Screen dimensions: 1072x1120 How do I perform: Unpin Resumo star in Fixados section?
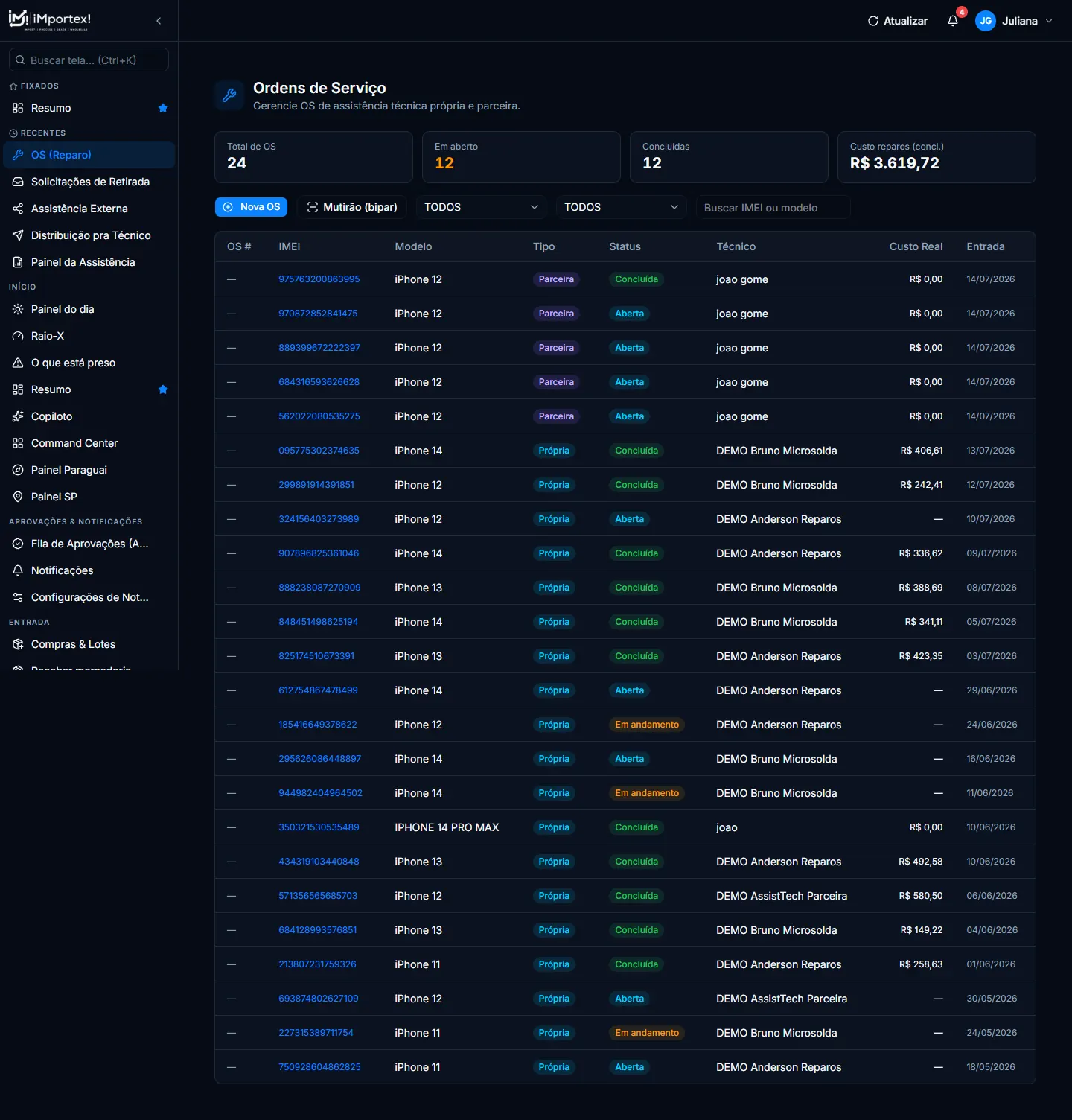[x=163, y=108]
